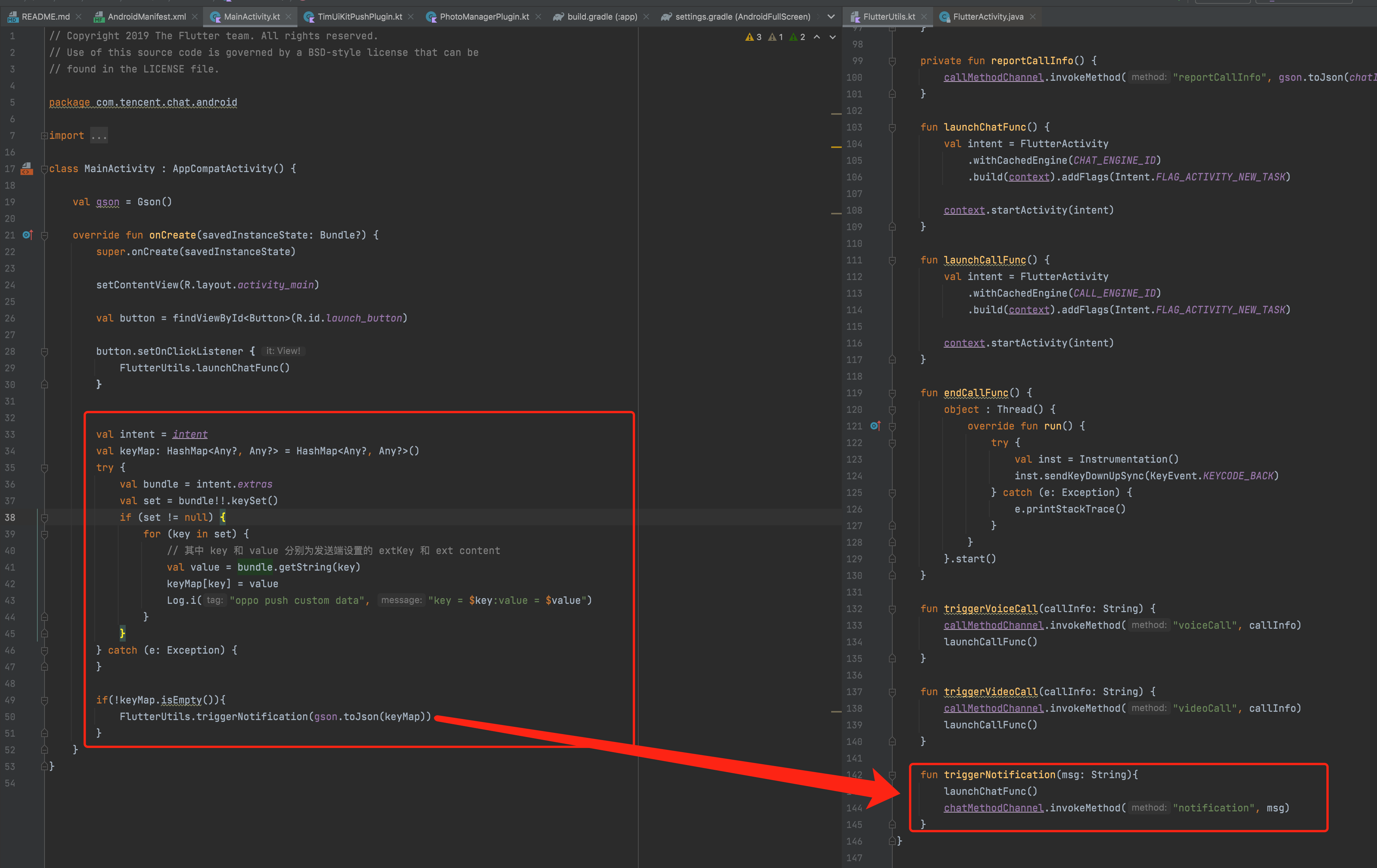This screenshot has height=868, width=1377.
Task: Close the README.md tab
Action: [x=79, y=17]
